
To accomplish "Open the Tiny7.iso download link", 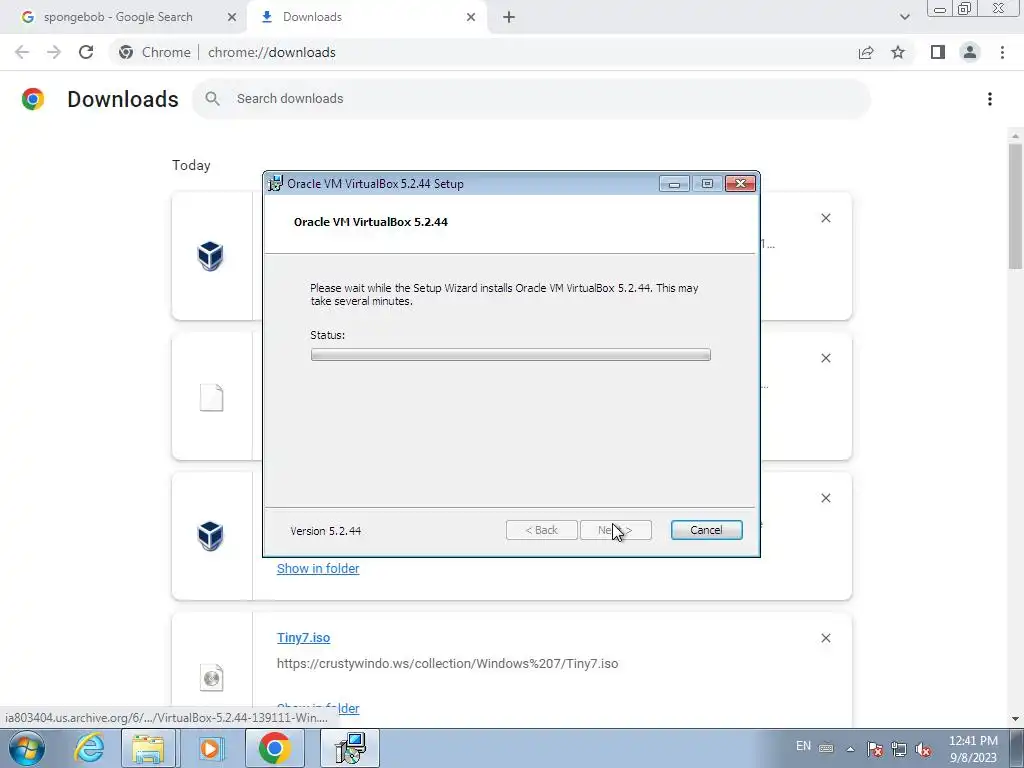I will [x=303, y=637].
